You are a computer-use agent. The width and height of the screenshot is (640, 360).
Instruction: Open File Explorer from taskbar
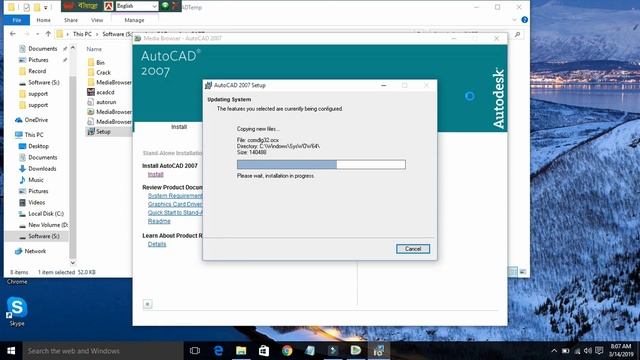coord(241,351)
